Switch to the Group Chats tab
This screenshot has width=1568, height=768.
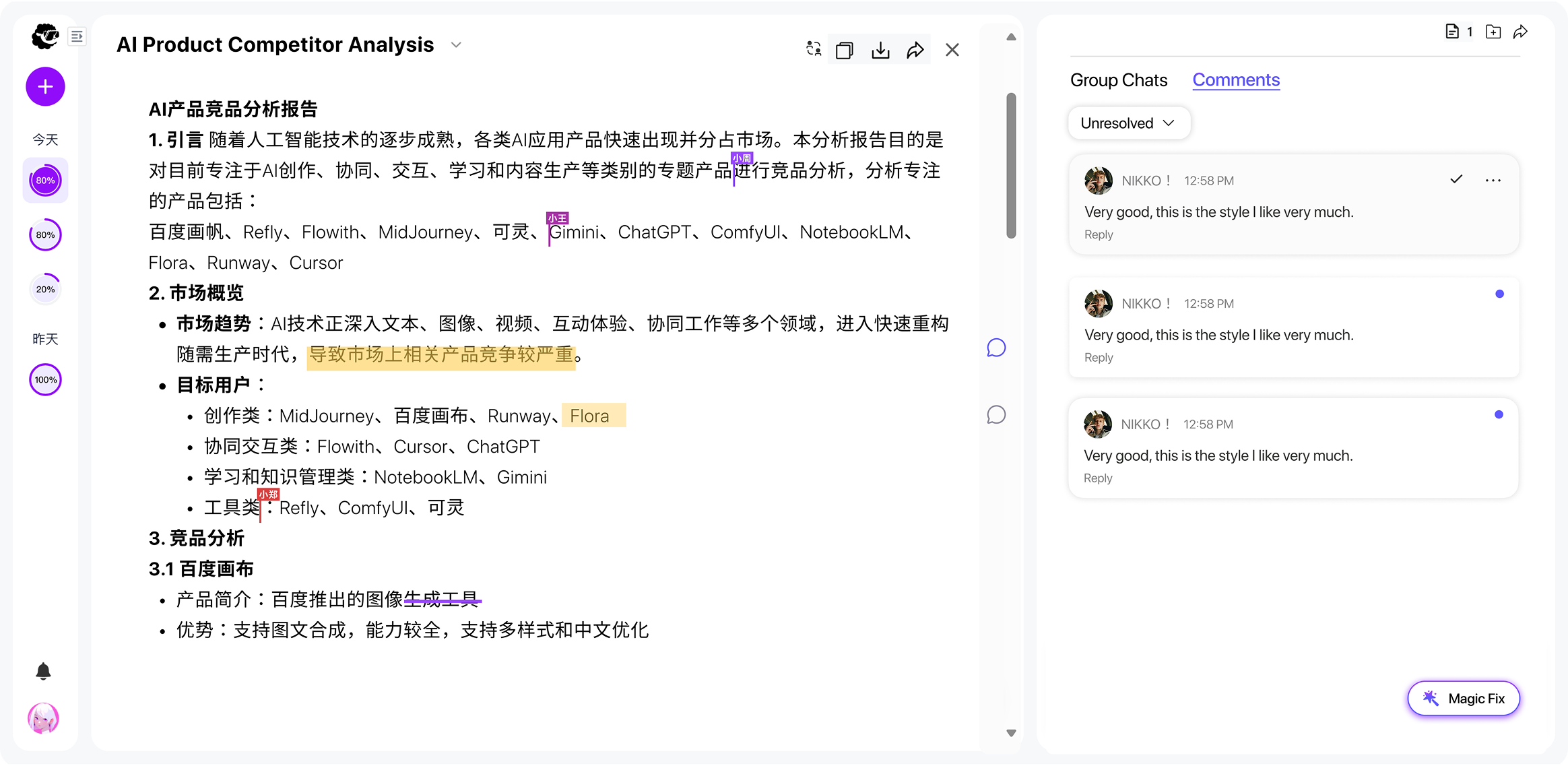point(1118,80)
